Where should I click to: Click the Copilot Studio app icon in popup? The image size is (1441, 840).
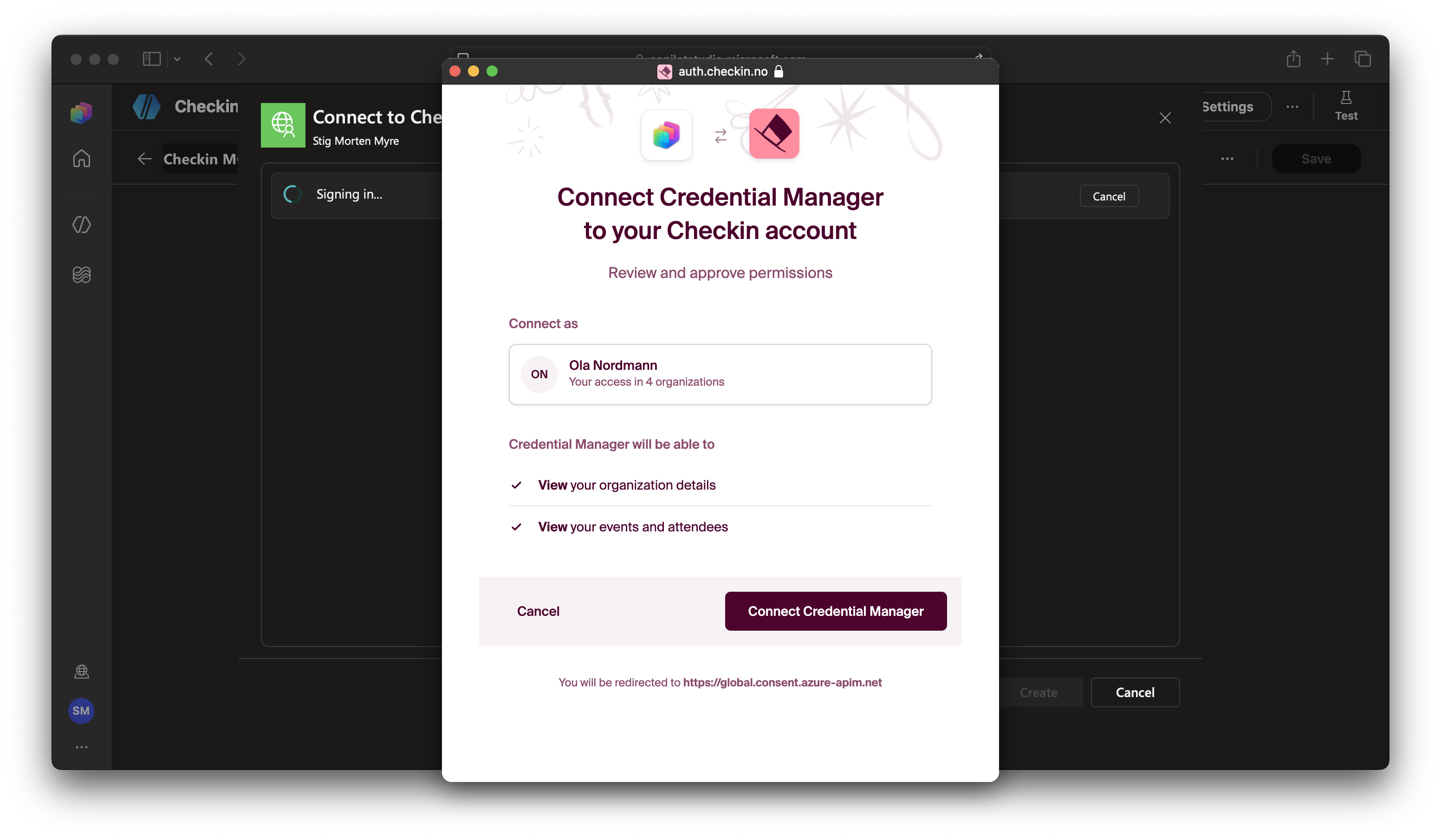pyautogui.click(x=666, y=135)
